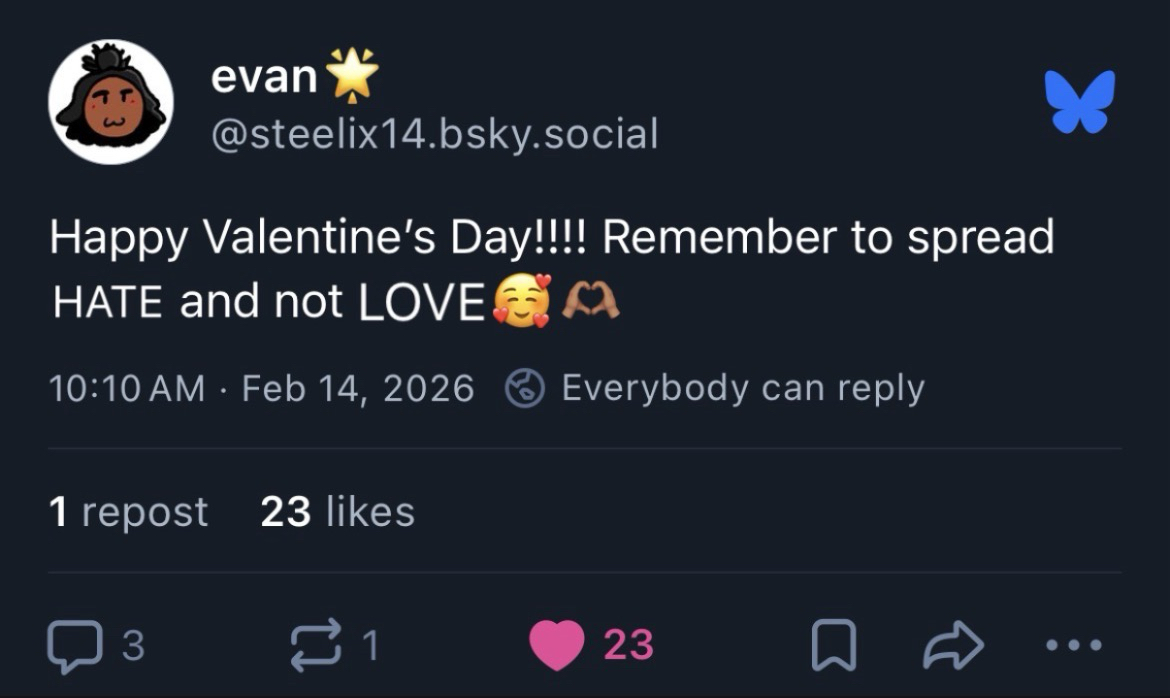The image size is (1170, 698).
Task: Unlike the post via pink heart
Action: (x=557, y=645)
